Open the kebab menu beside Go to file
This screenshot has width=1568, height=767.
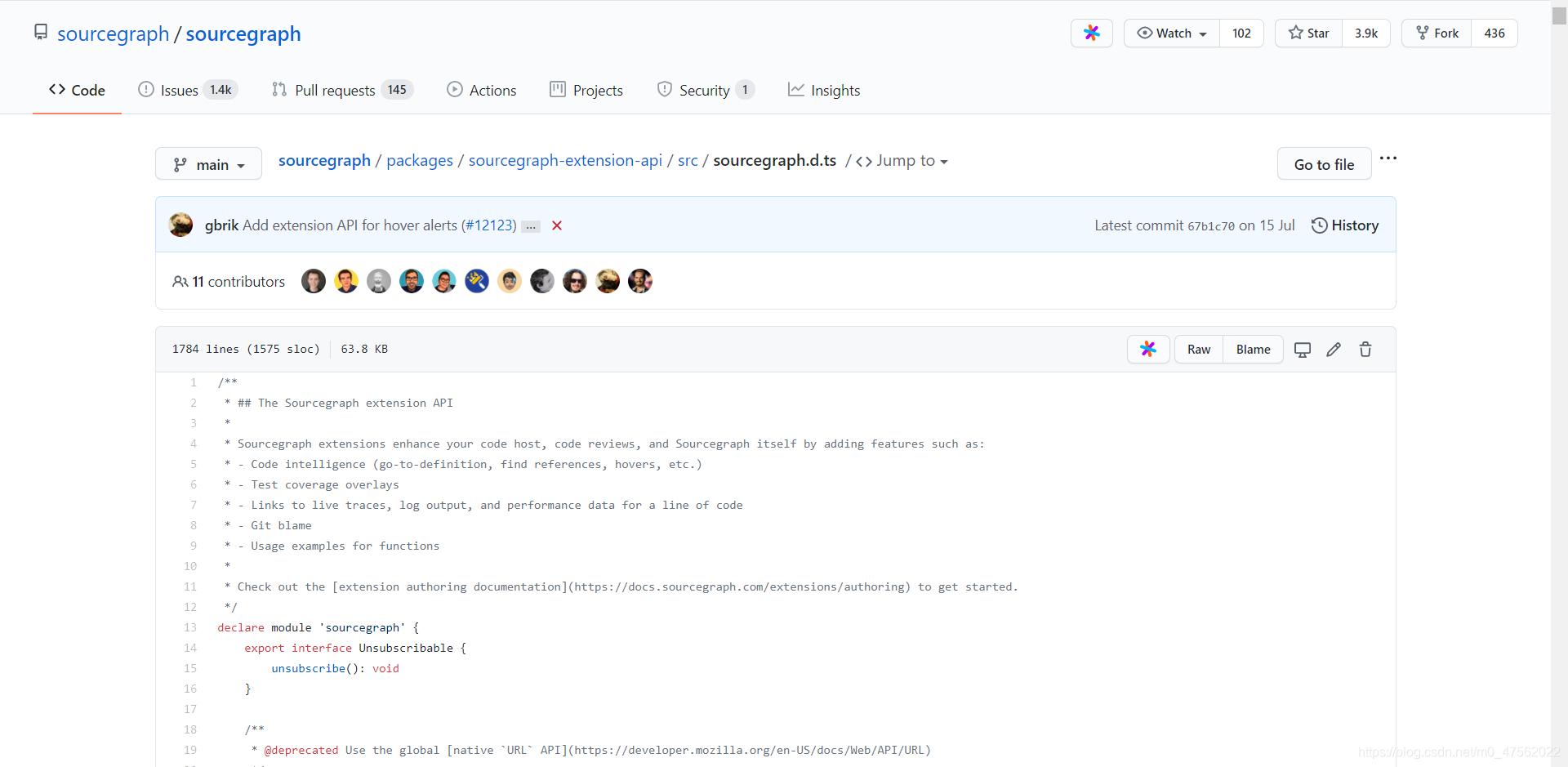pyautogui.click(x=1388, y=158)
